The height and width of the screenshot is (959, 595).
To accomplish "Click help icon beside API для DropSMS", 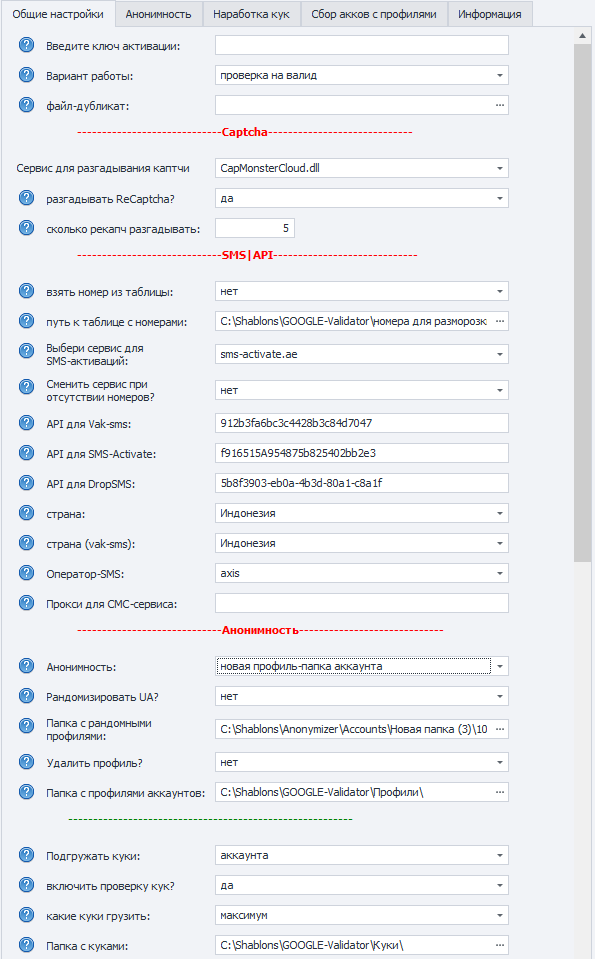I will click(x=26, y=483).
